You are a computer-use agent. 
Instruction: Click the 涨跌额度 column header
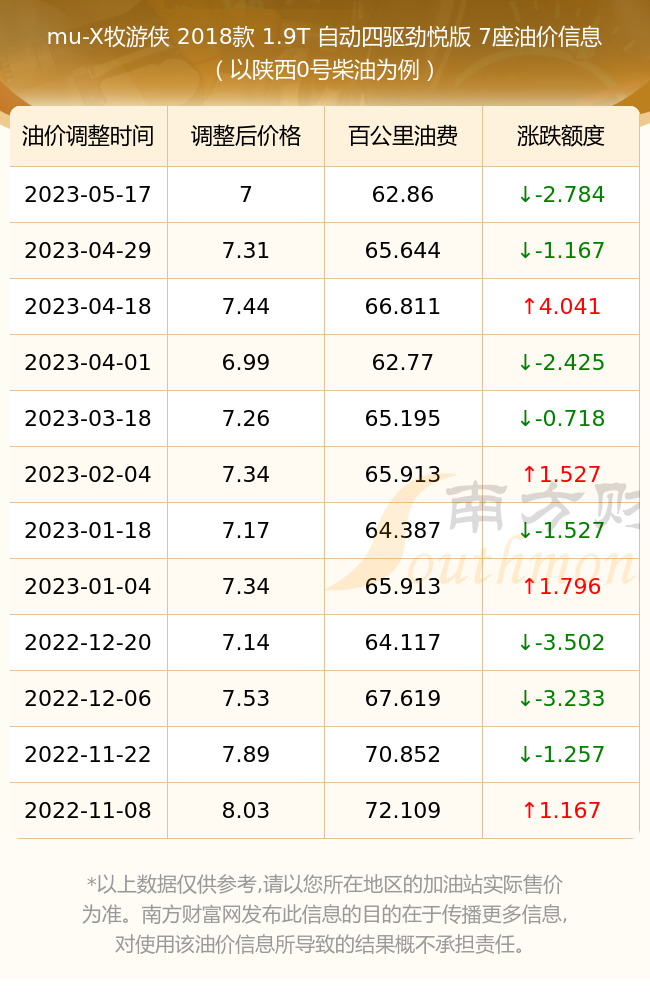coord(561,136)
